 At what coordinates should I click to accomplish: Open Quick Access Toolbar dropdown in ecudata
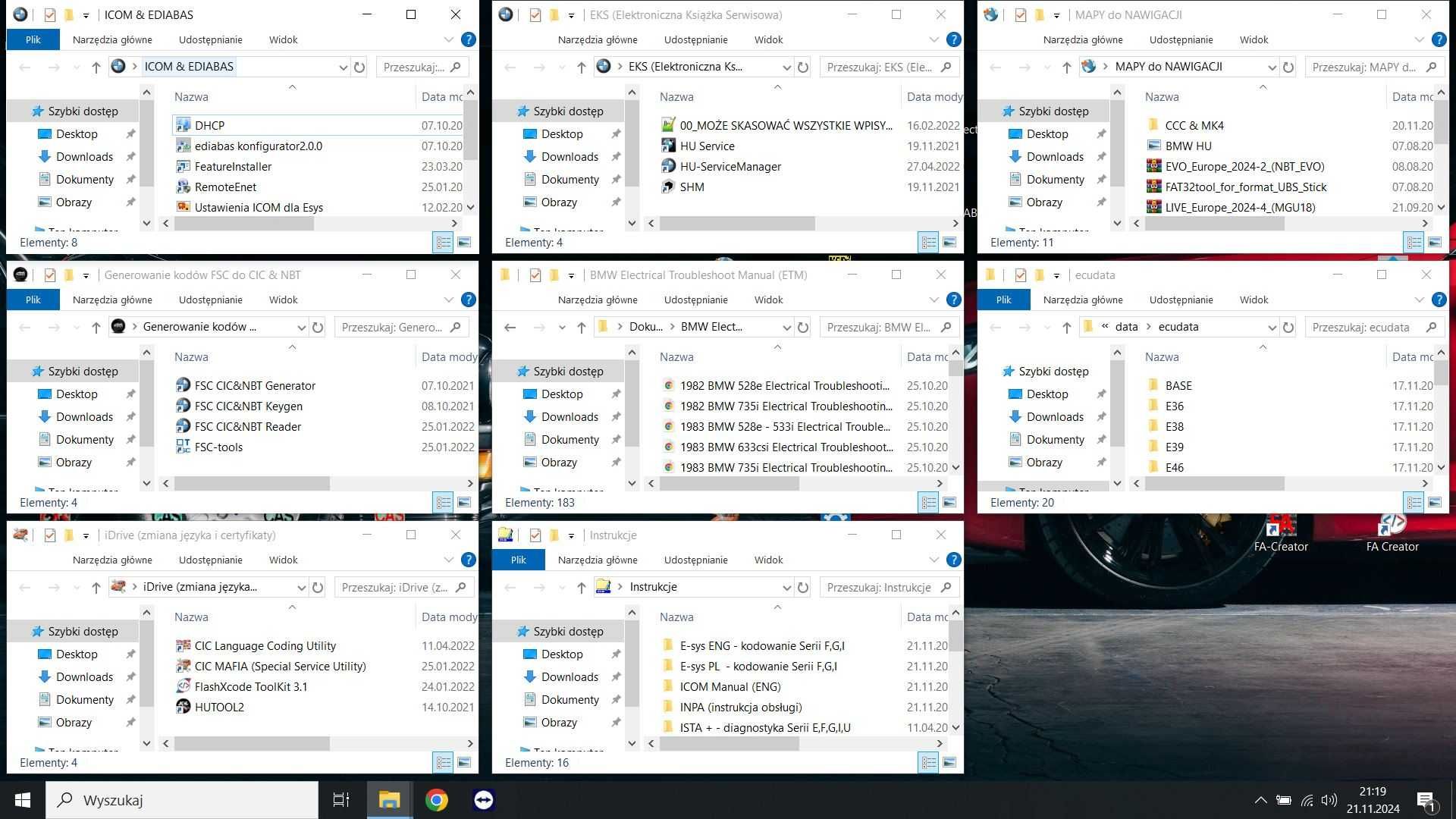(x=1056, y=275)
